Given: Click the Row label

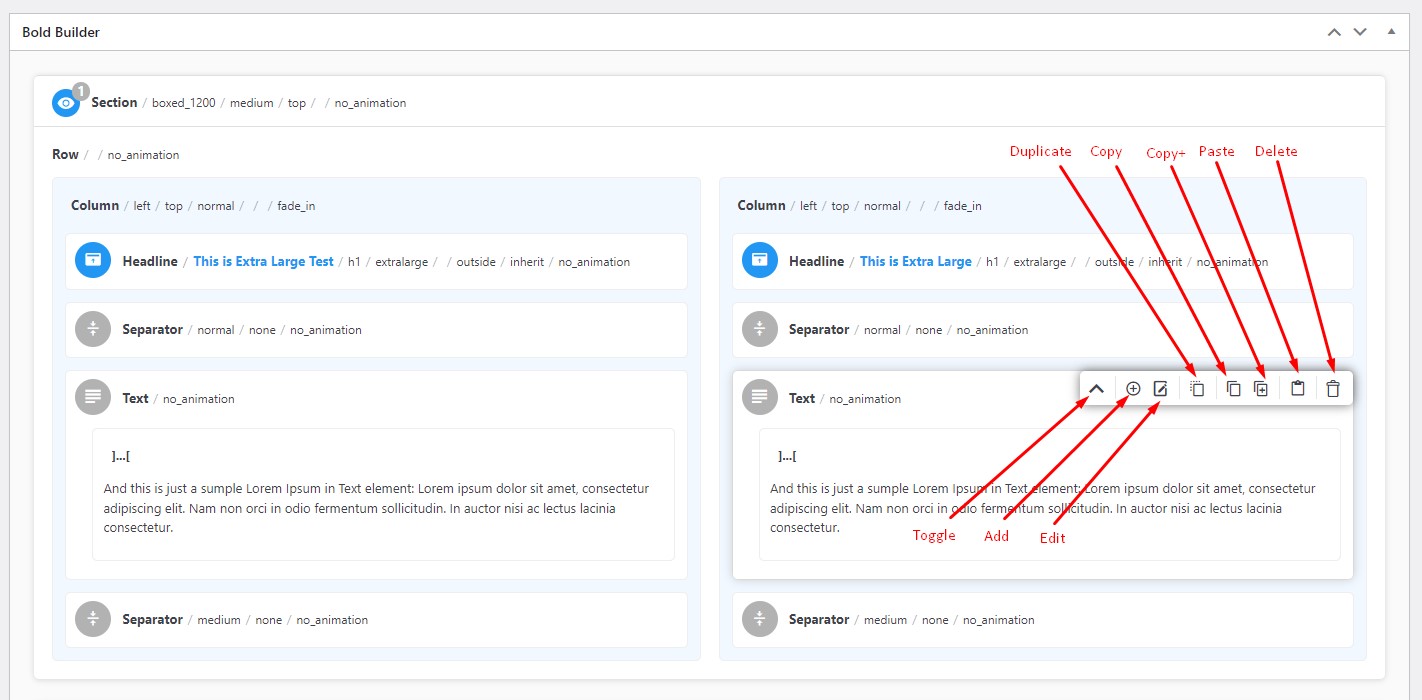Looking at the screenshot, I should coord(65,154).
